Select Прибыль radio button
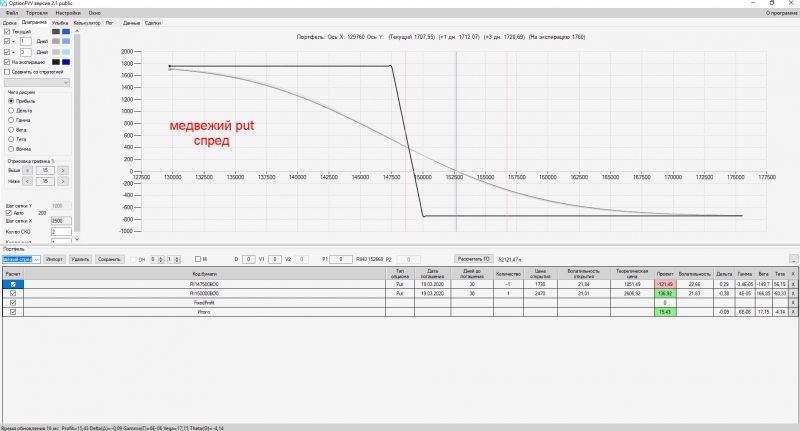The width and height of the screenshot is (800, 431). pos(11,101)
